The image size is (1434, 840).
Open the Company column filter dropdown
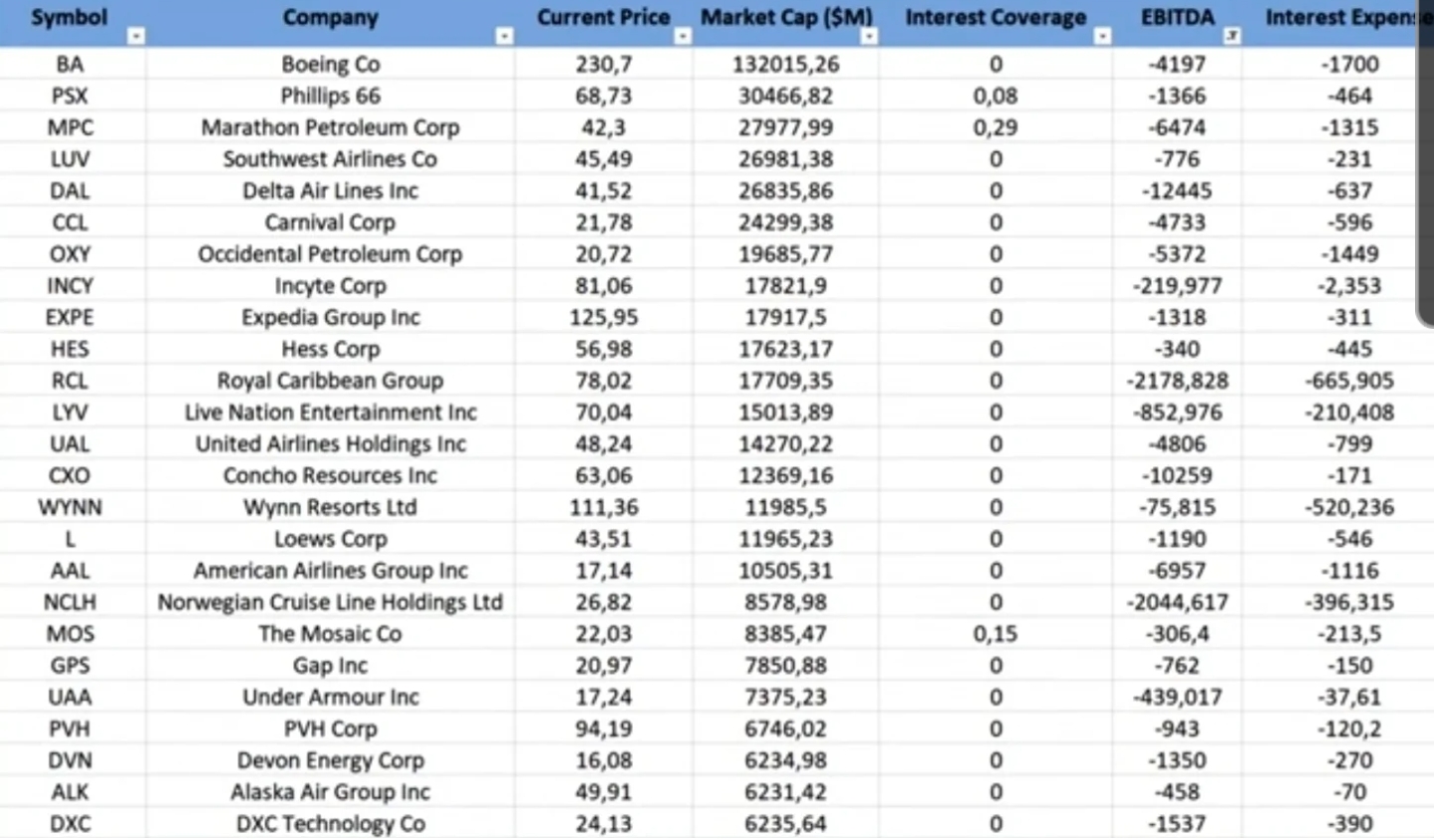(x=504, y=37)
